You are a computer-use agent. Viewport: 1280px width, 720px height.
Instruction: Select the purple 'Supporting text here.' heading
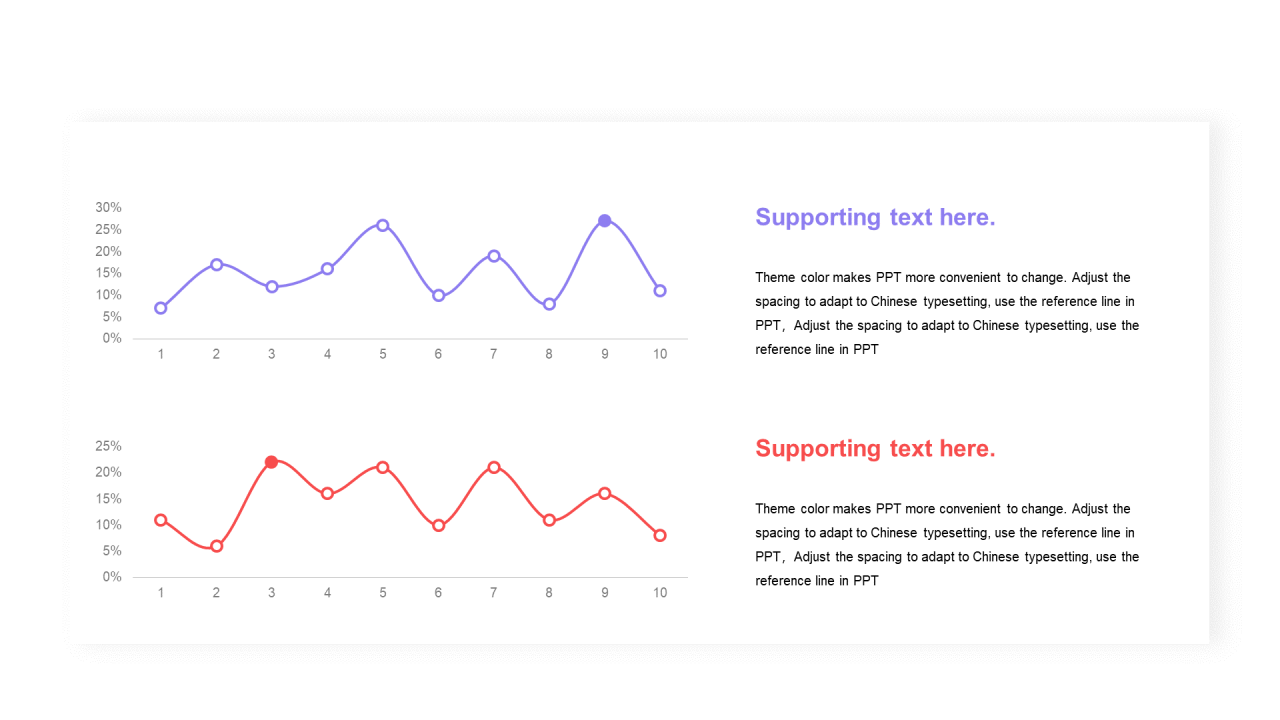pos(875,217)
